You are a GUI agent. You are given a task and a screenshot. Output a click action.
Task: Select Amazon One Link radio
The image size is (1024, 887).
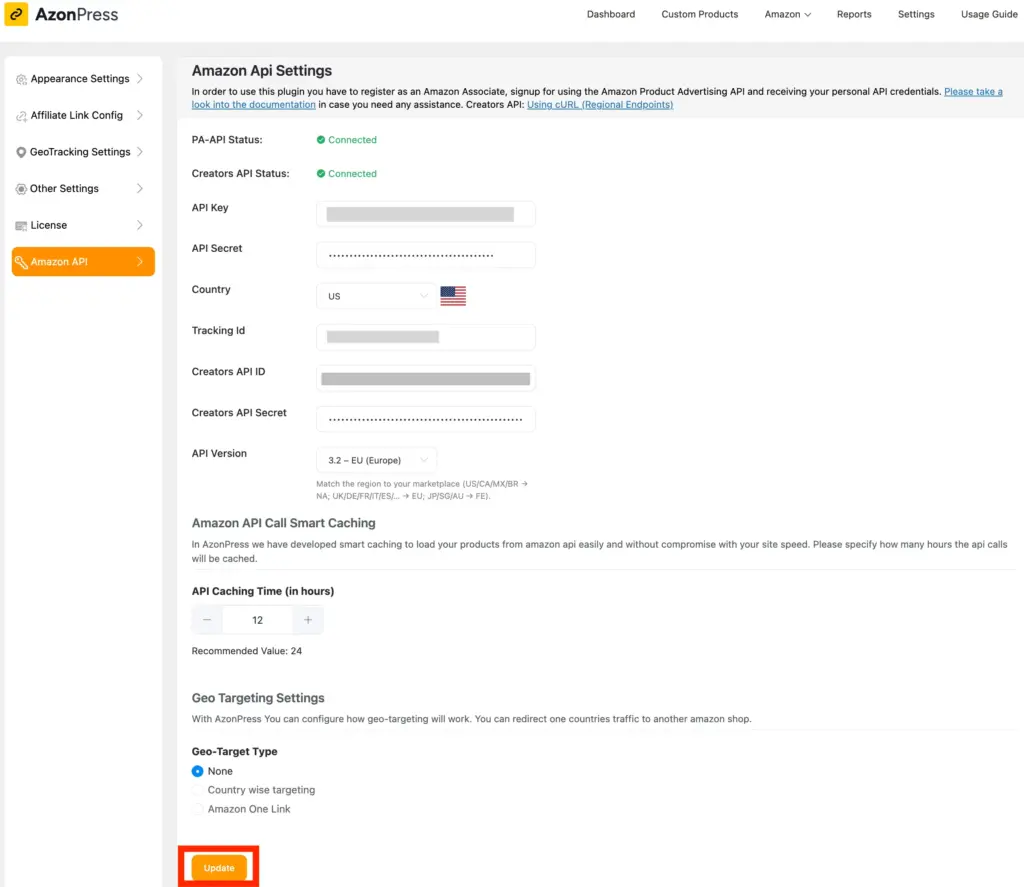(197, 809)
